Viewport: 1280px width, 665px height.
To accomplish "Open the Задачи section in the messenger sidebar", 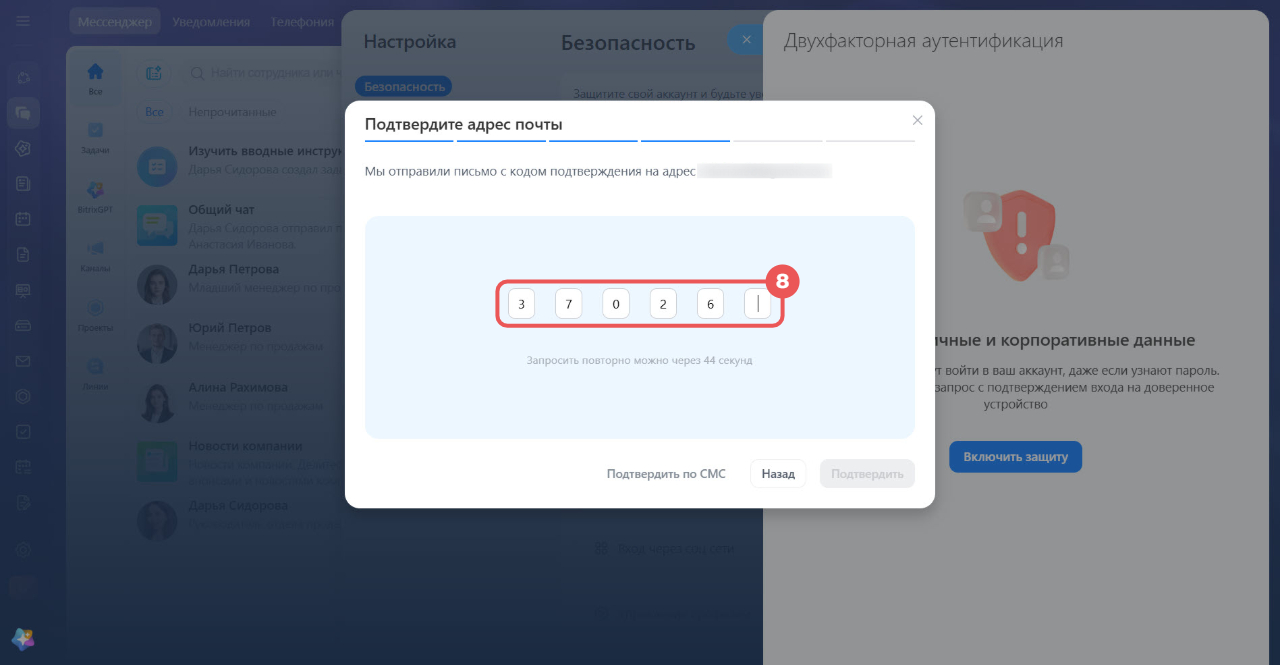I will point(95,137).
